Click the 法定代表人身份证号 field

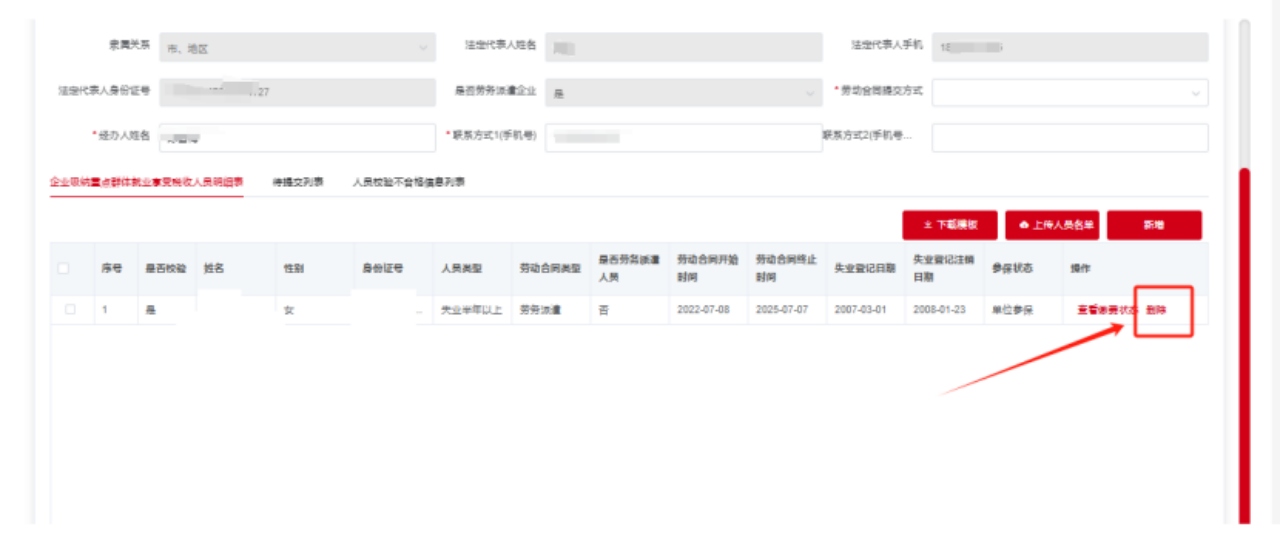[x=296, y=93]
